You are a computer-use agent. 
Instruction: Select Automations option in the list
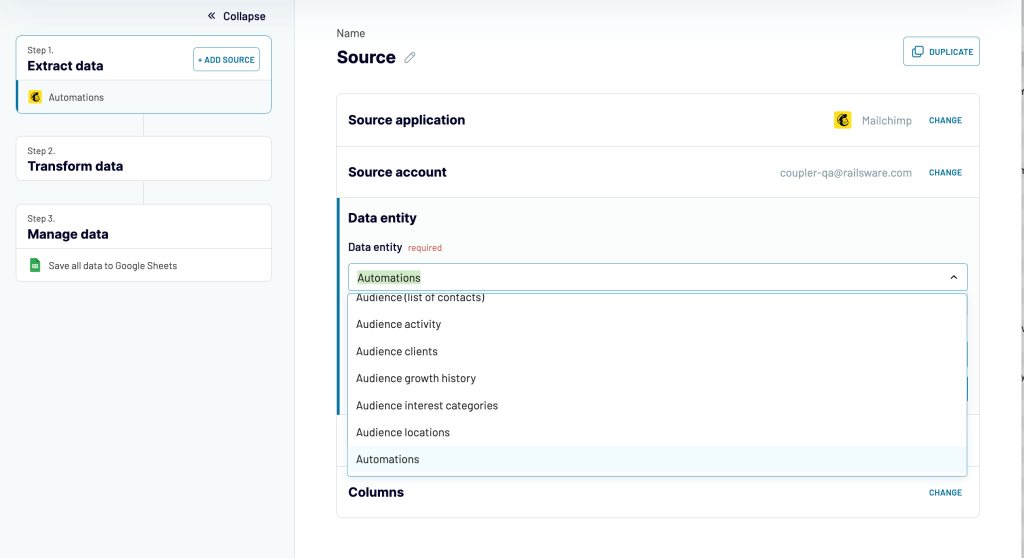pyautogui.click(x=657, y=459)
